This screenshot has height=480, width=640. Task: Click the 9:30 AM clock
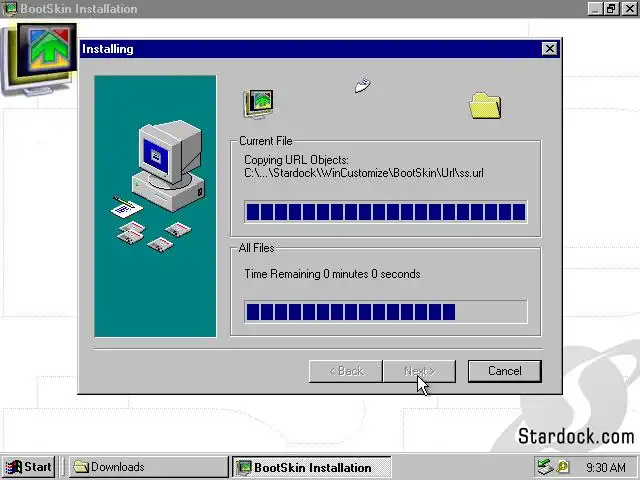coord(605,467)
